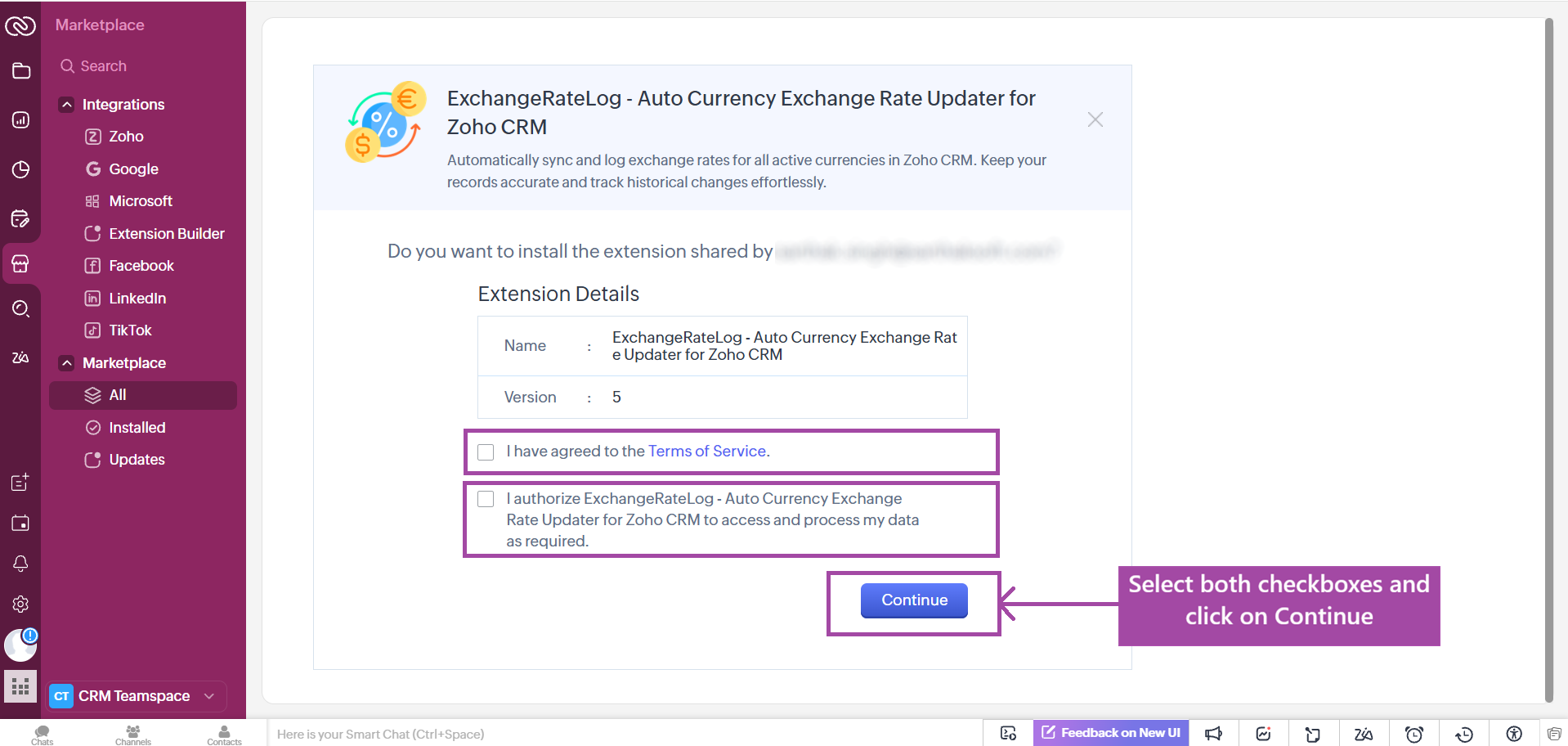Collapse the Integrations section
The width and height of the screenshot is (1568, 746).
67,105
